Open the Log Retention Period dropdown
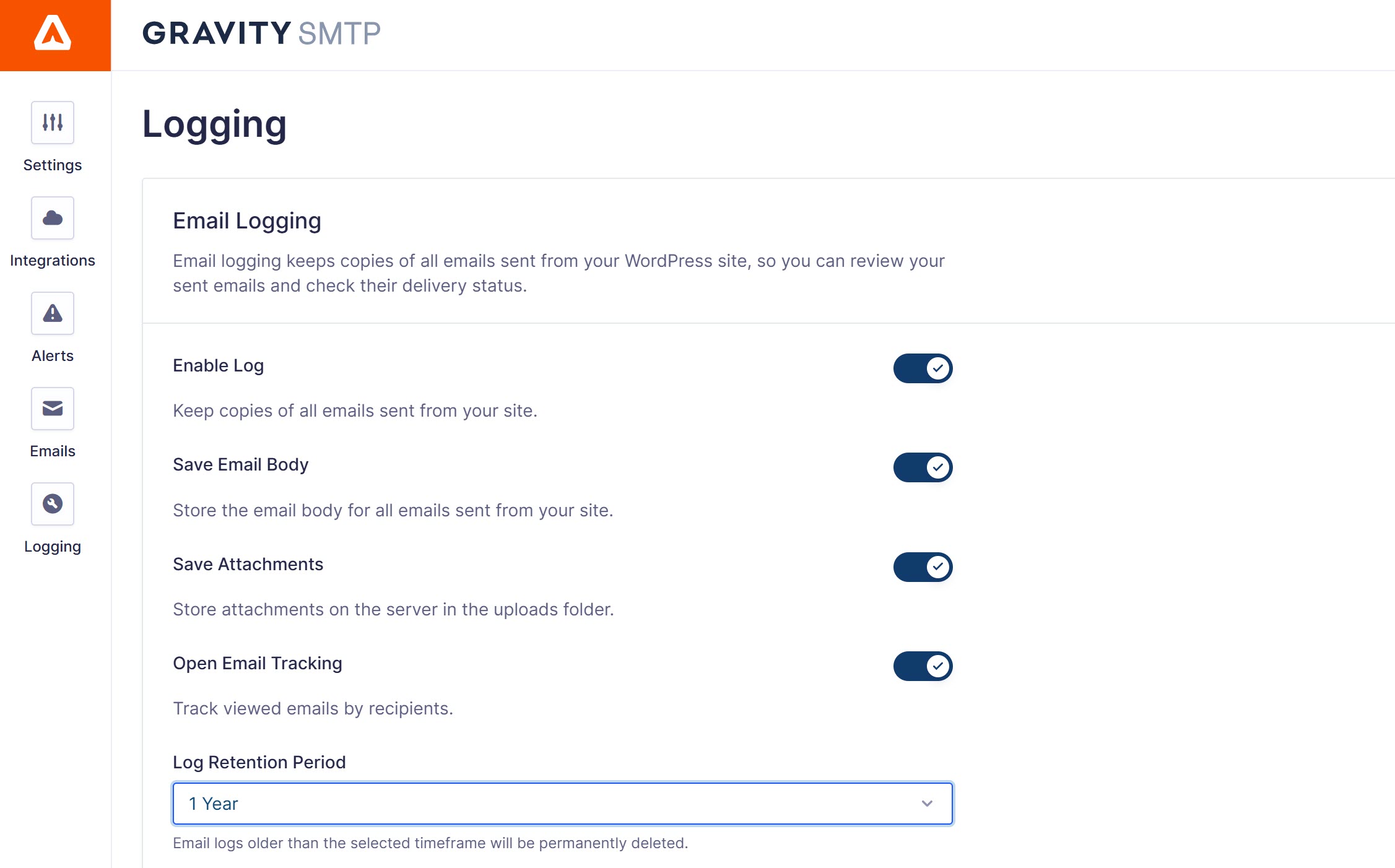Image resolution: width=1395 pixels, height=868 pixels. pyautogui.click(x=562, y=804)
